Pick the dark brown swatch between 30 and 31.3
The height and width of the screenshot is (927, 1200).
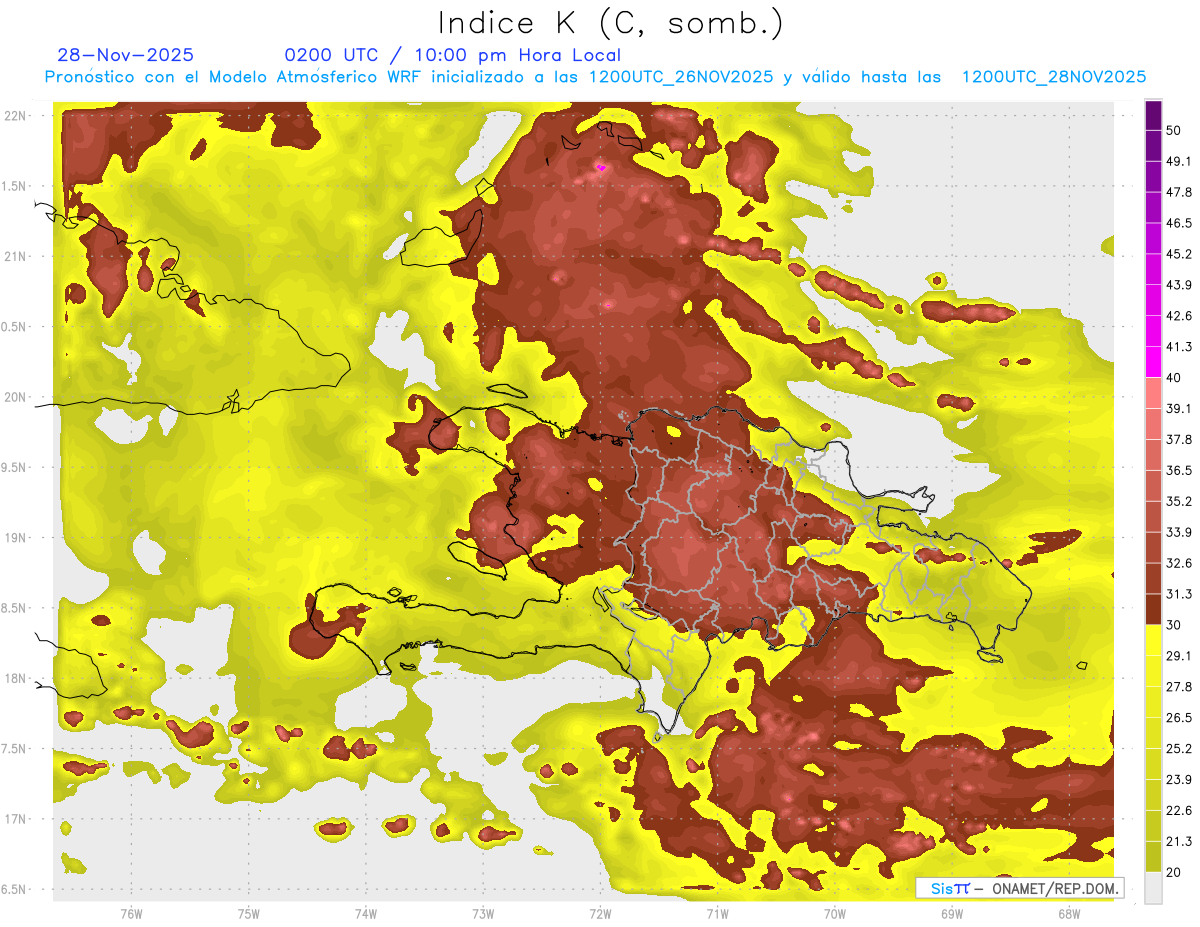tap(1153, 610)
